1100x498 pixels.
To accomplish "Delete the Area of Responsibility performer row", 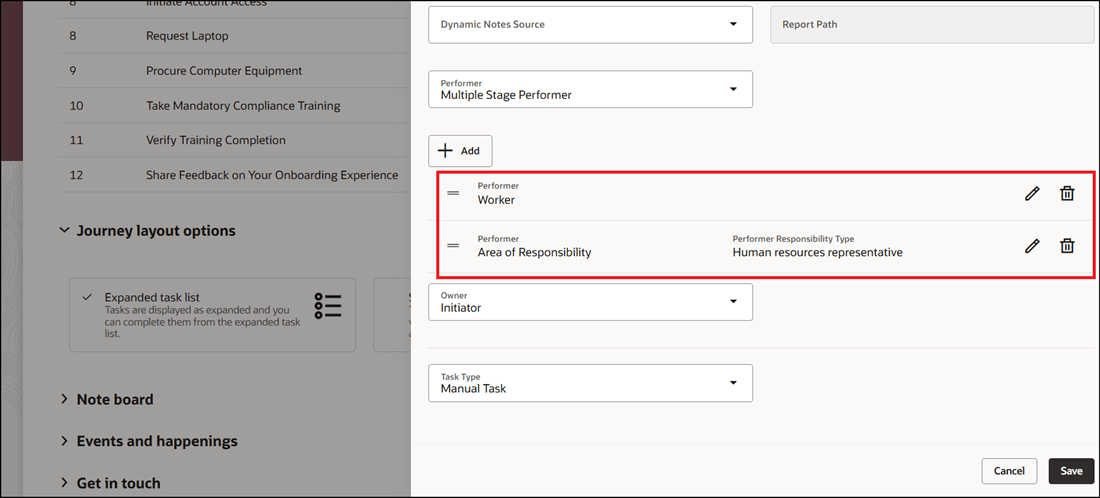I will tap(1067, 245).
